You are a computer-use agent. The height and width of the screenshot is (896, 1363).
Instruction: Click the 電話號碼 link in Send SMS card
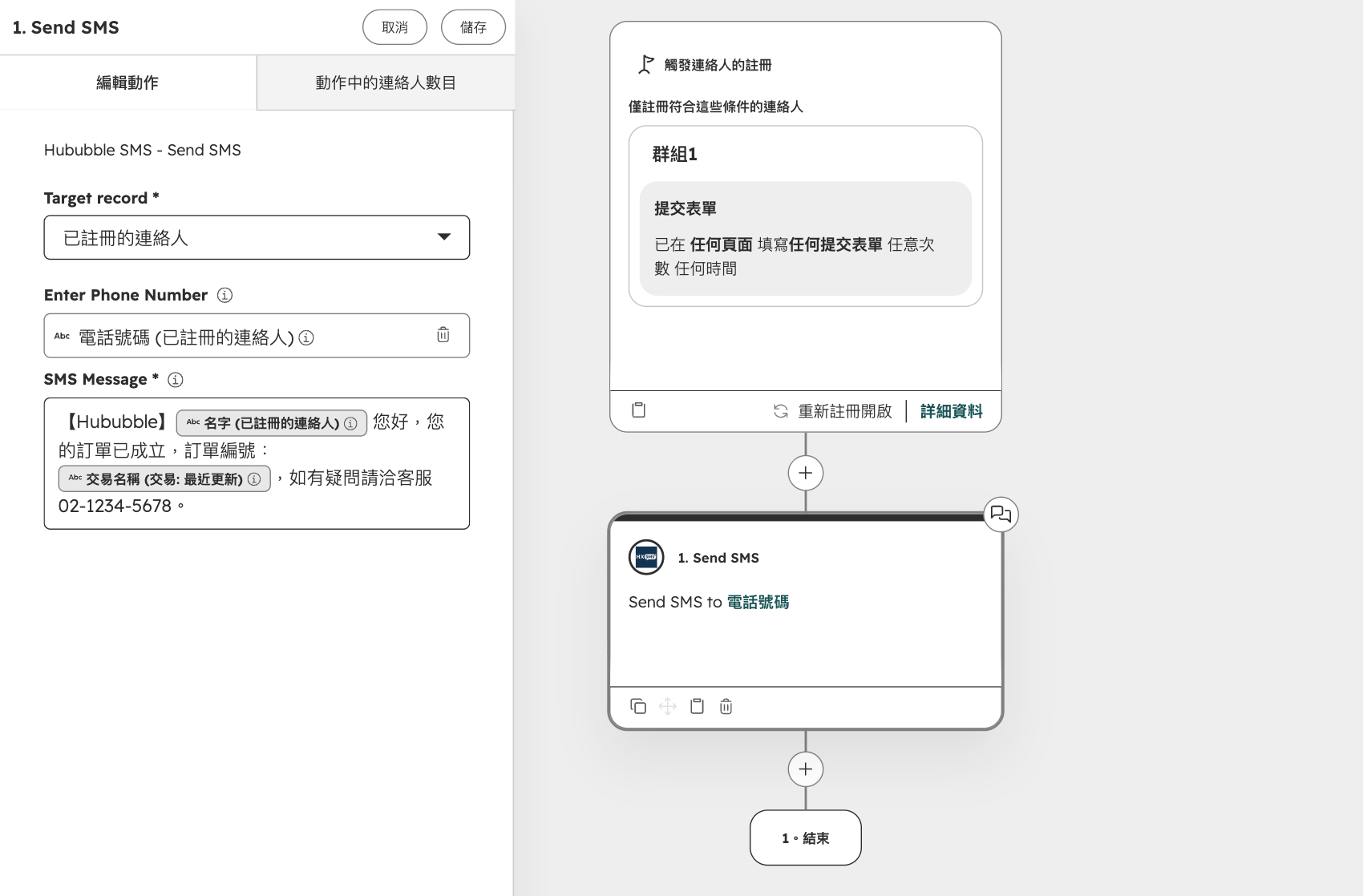point(758,602)
